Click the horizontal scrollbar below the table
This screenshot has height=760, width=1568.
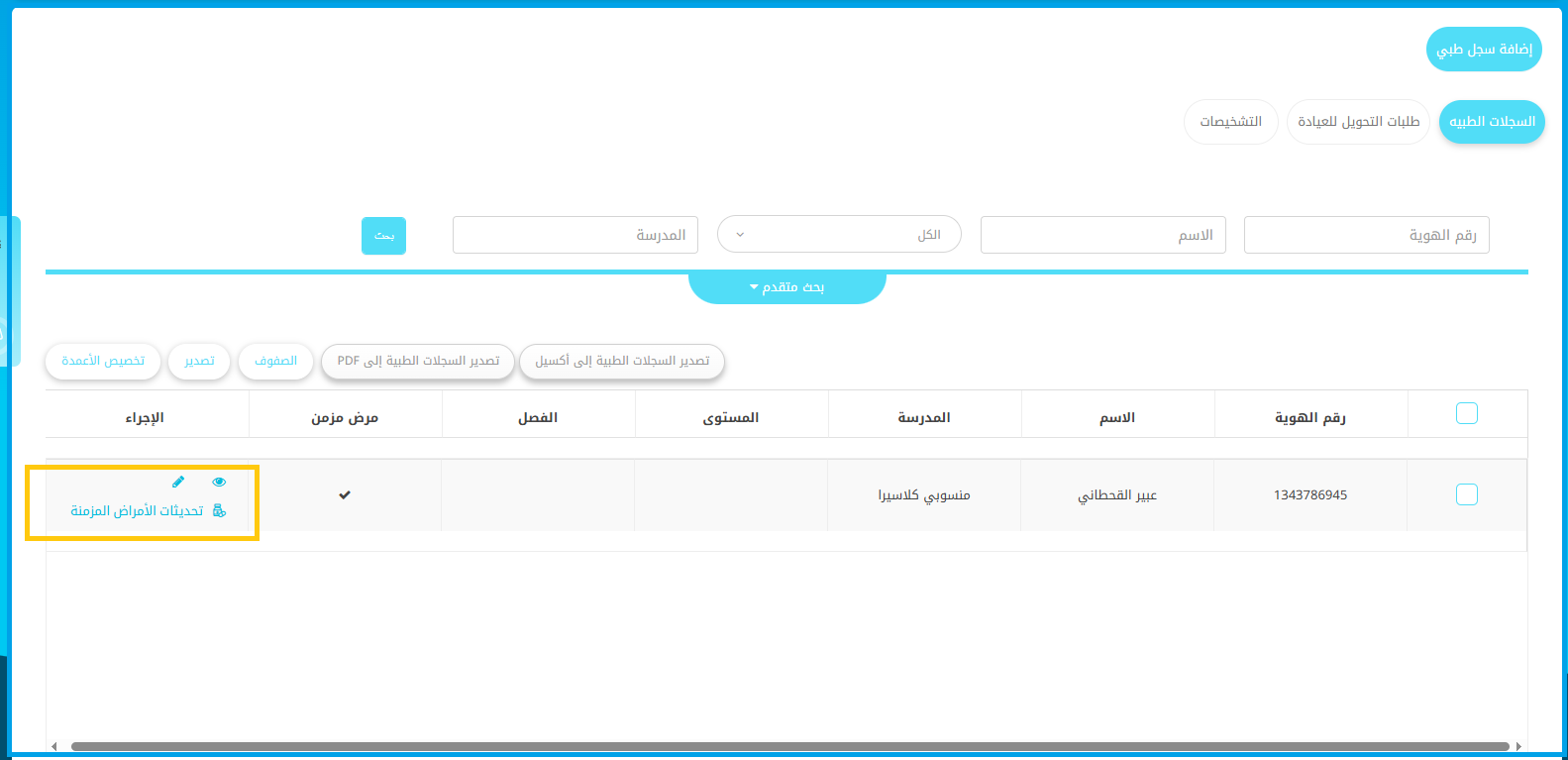pyautogui.click(x=789, y=746)
